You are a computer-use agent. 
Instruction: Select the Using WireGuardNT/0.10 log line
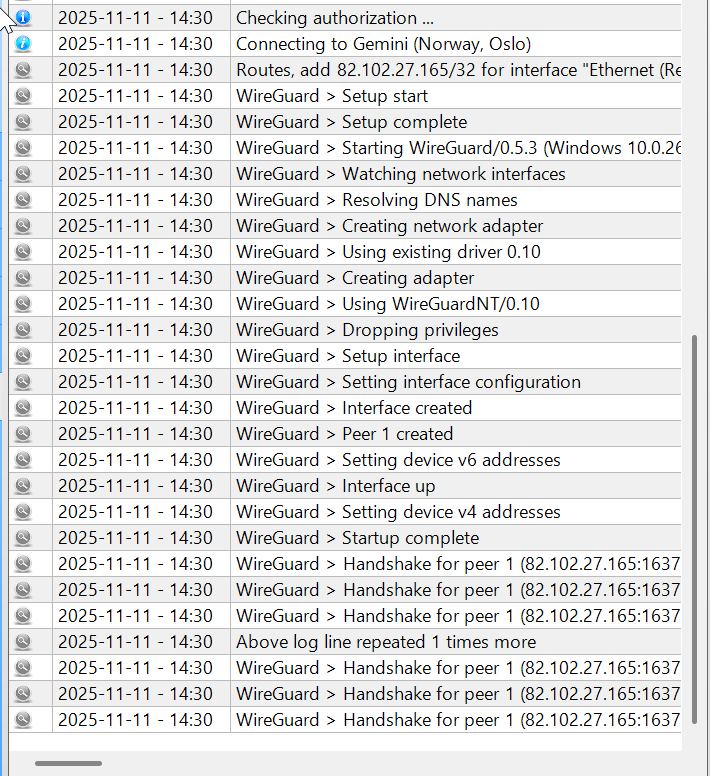coord(440,304)
